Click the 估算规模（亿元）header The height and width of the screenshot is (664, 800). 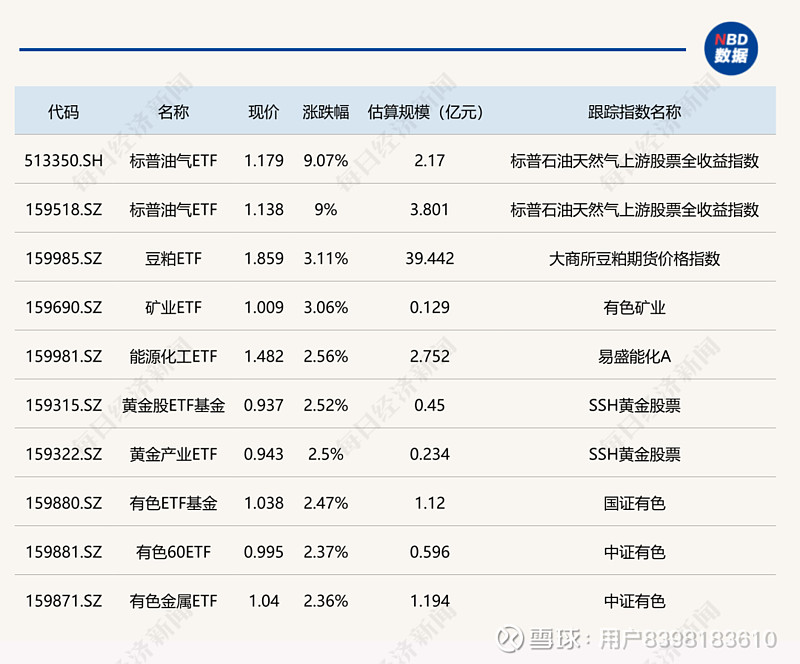coord(425,112)
